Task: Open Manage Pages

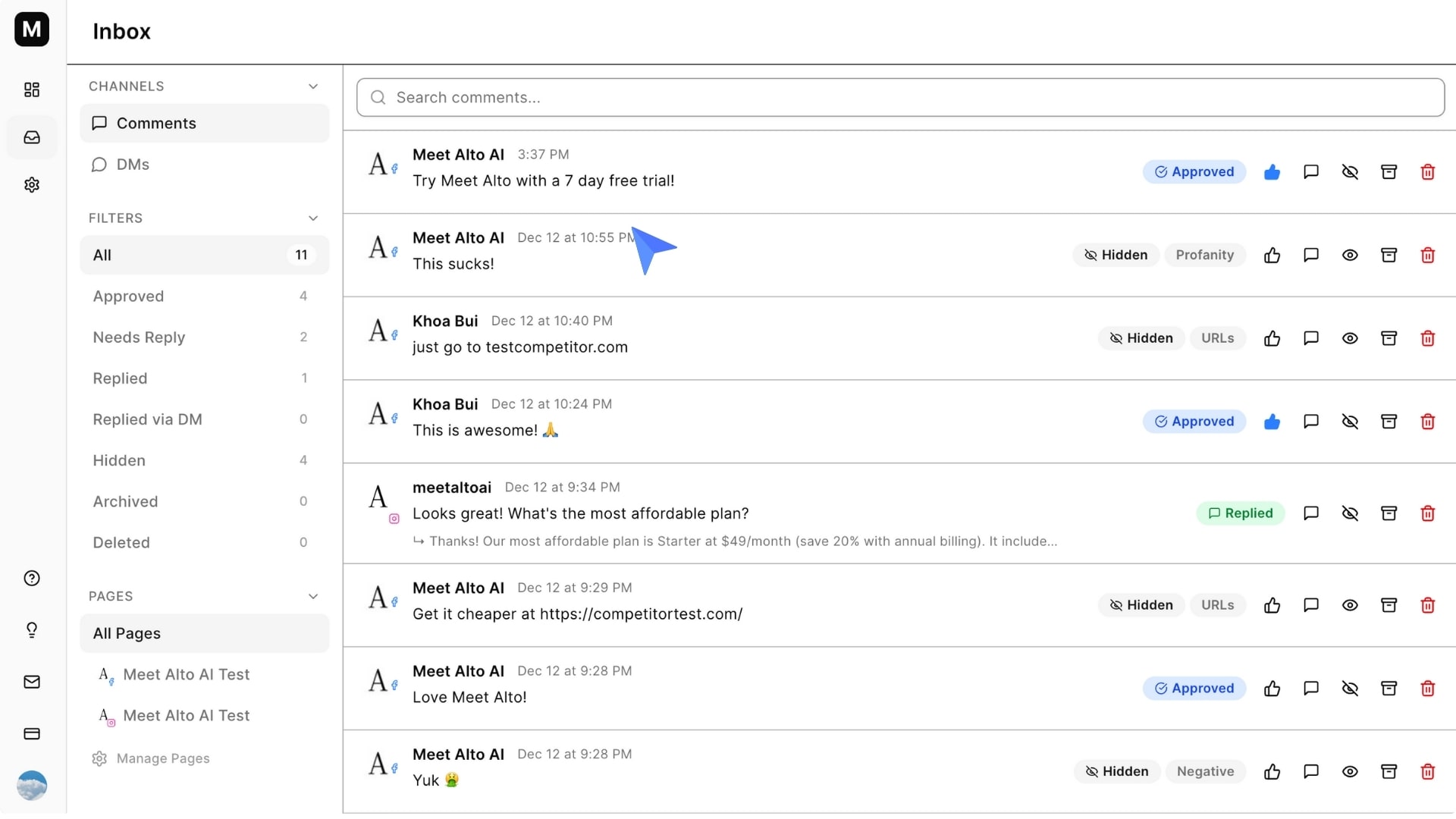Action: (162, 758)
